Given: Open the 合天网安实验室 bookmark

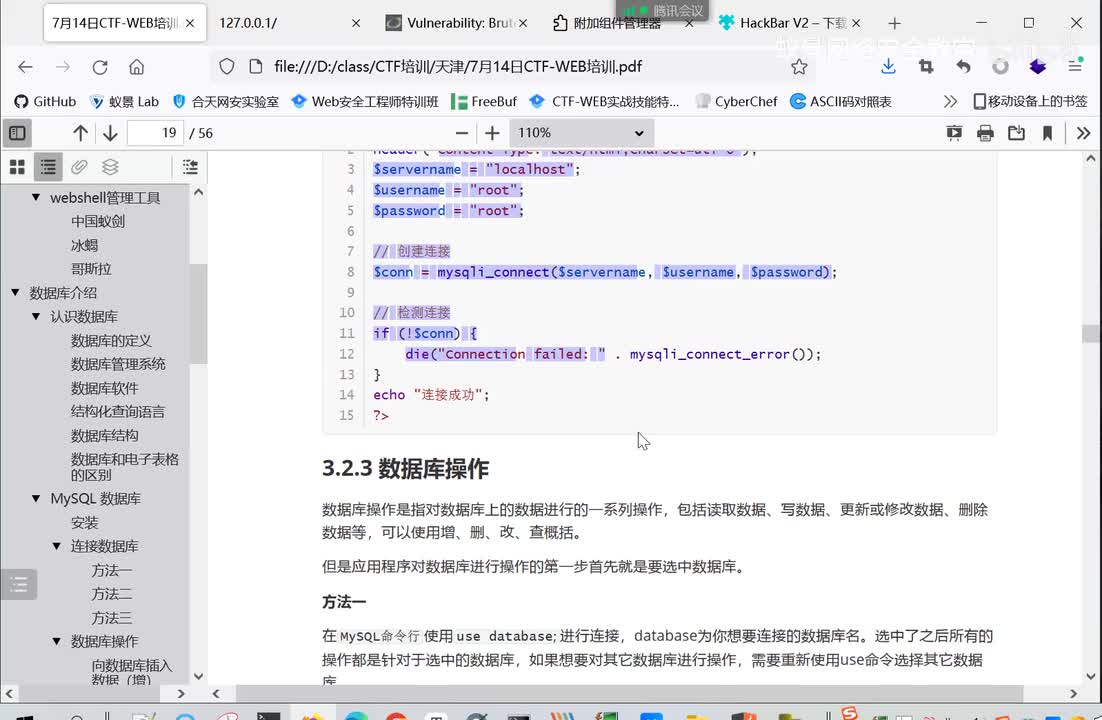Looking at the screenshot, I should pyautogui.click(x=226, y=101).
